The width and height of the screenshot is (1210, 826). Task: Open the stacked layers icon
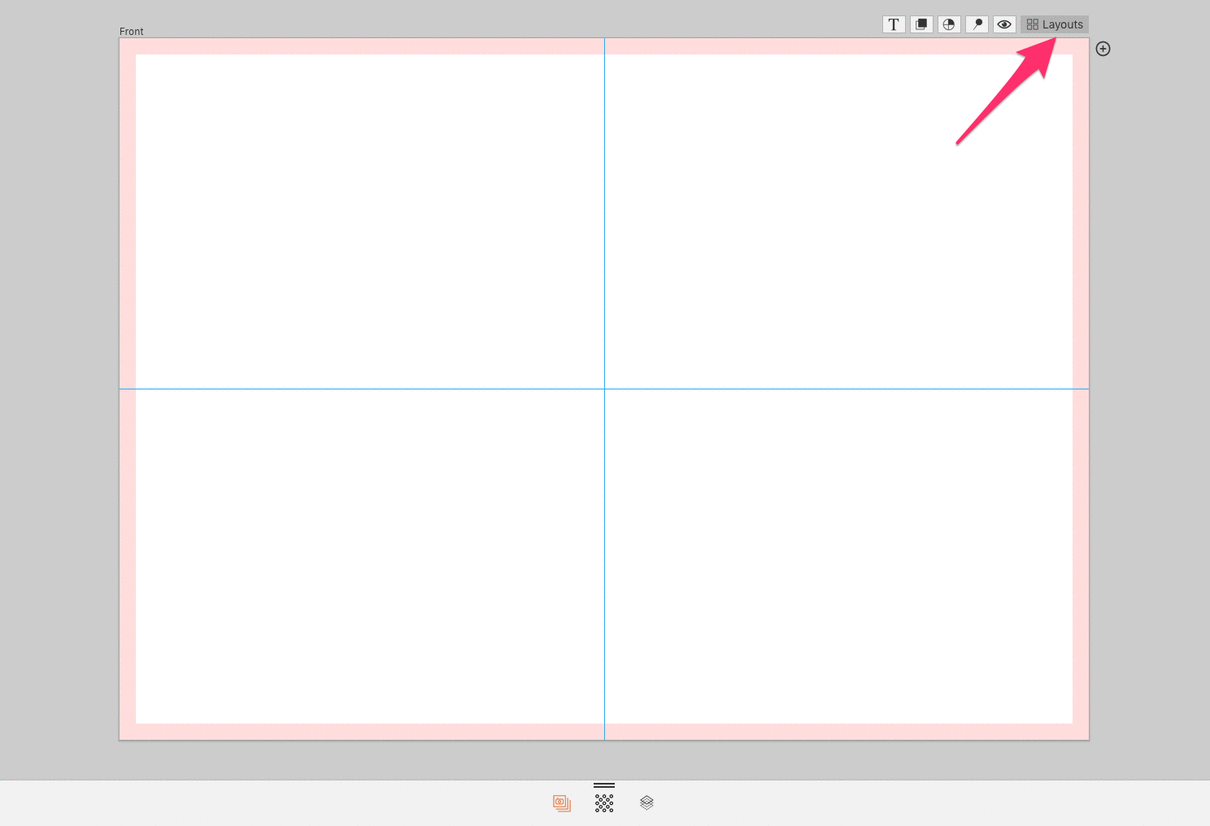(x=647, y=802)
